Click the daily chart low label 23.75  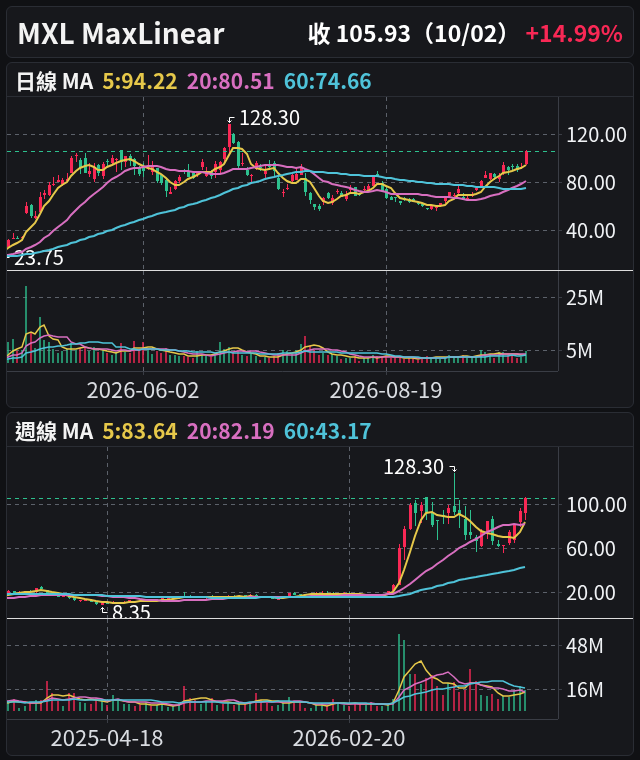pyautogui.click(x=39, y=258)
